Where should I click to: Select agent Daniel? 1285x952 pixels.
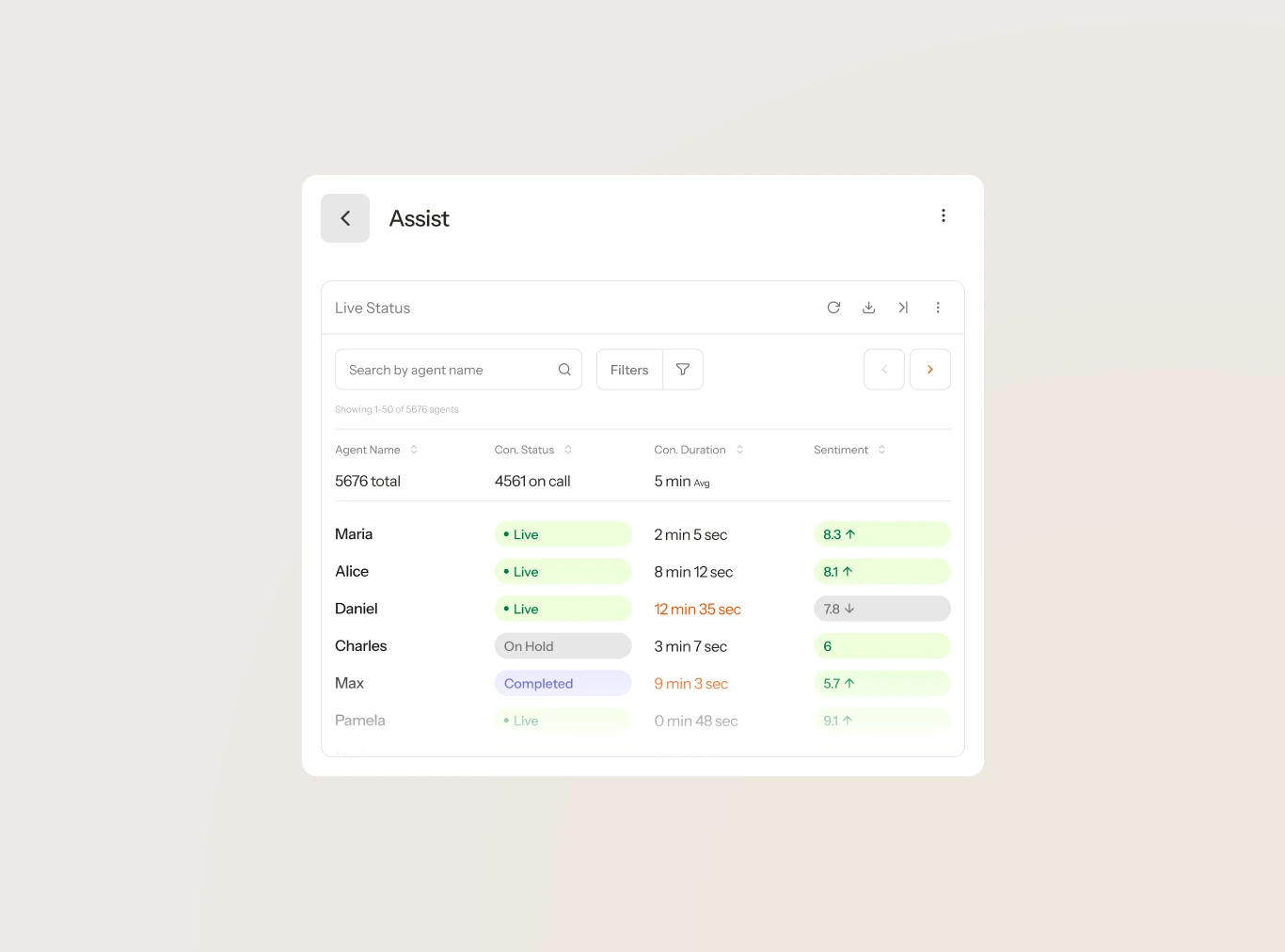pos(357,609)
